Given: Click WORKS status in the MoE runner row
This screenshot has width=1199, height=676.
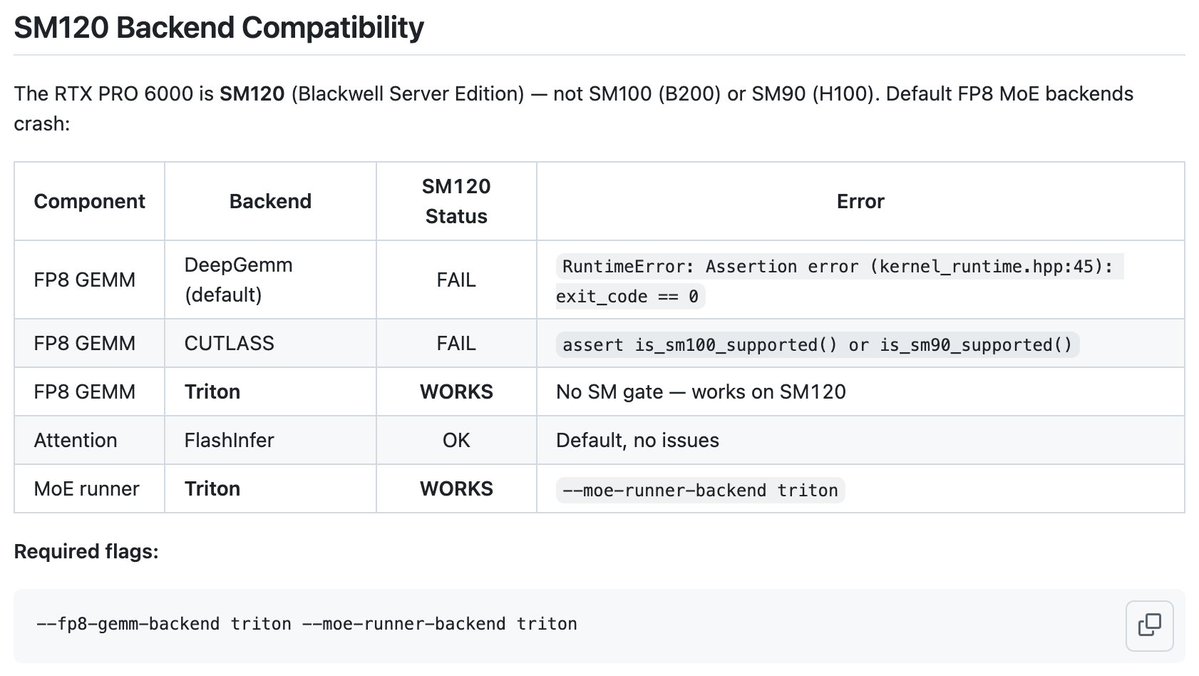Looking at the screenshot, I should pos(456,489).
